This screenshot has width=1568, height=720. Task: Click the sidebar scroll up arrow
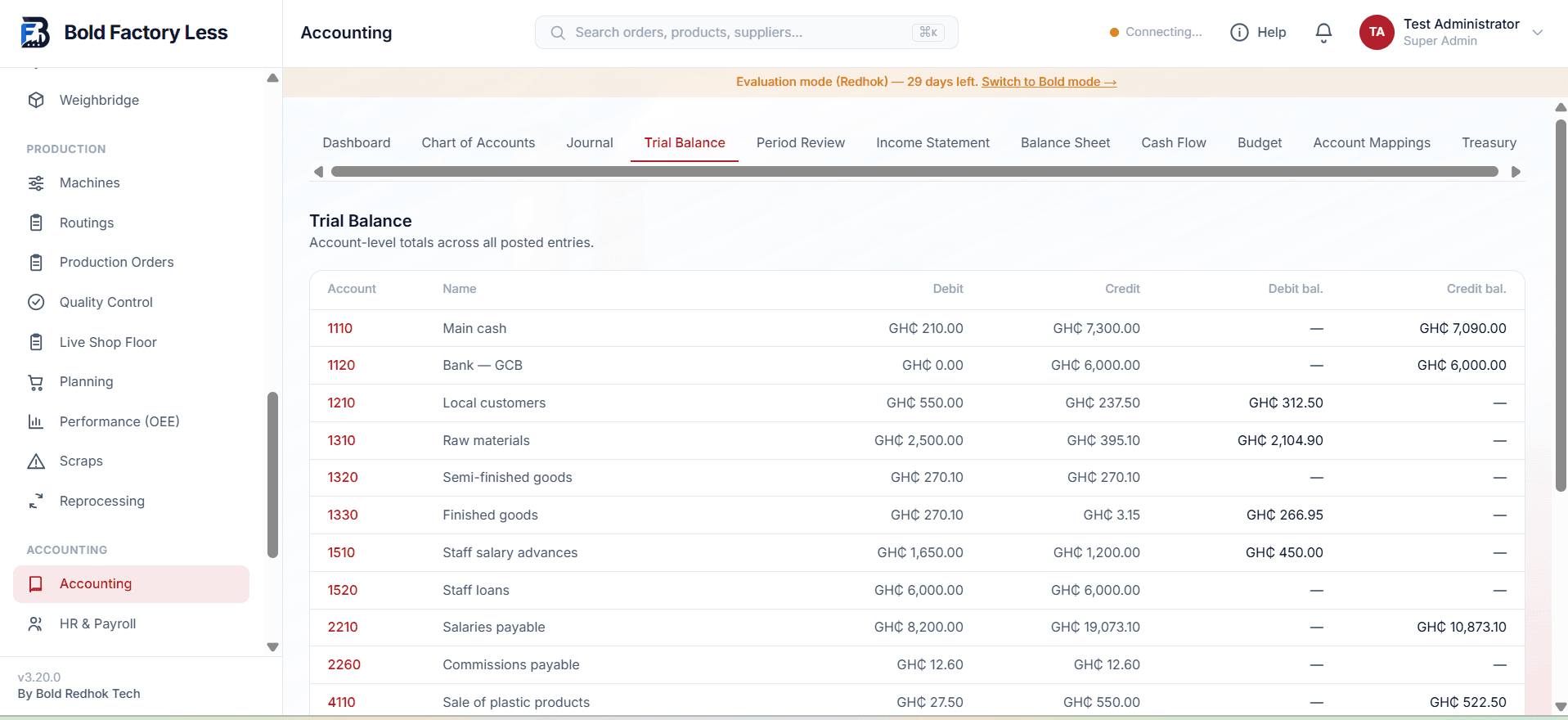[273, 79]
